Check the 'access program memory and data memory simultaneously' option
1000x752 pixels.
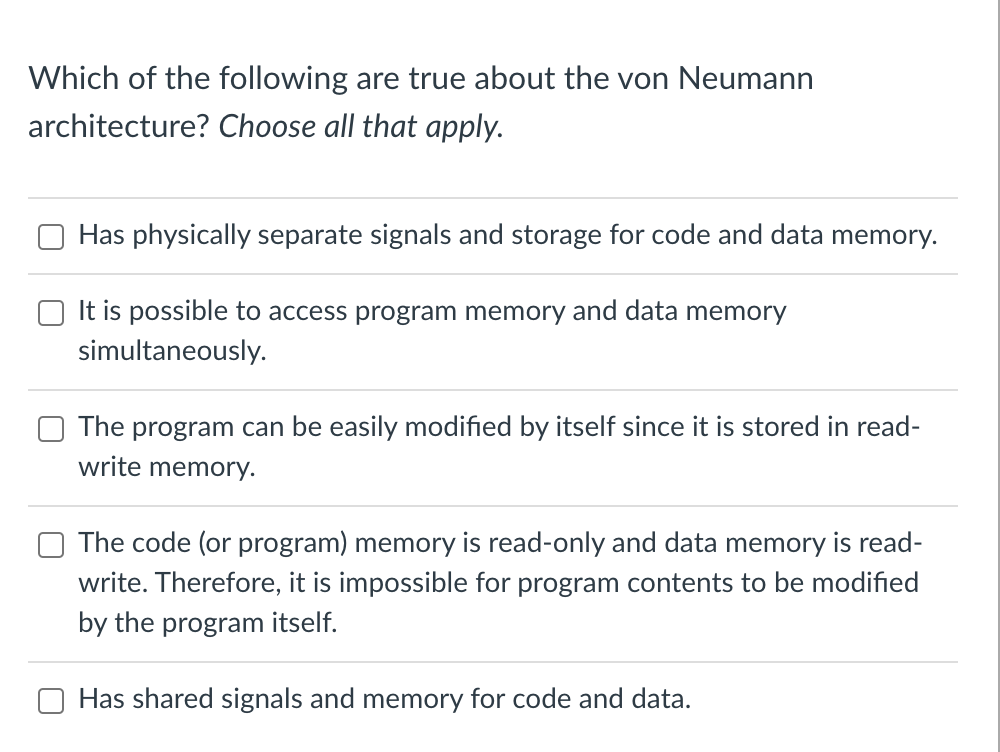click(x=51, y=312)
